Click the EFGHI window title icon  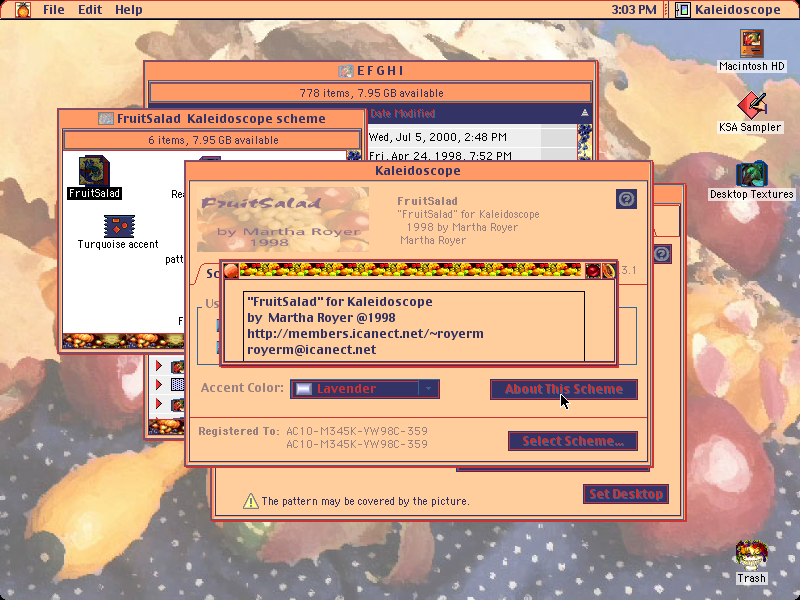(x=345, y=71)
